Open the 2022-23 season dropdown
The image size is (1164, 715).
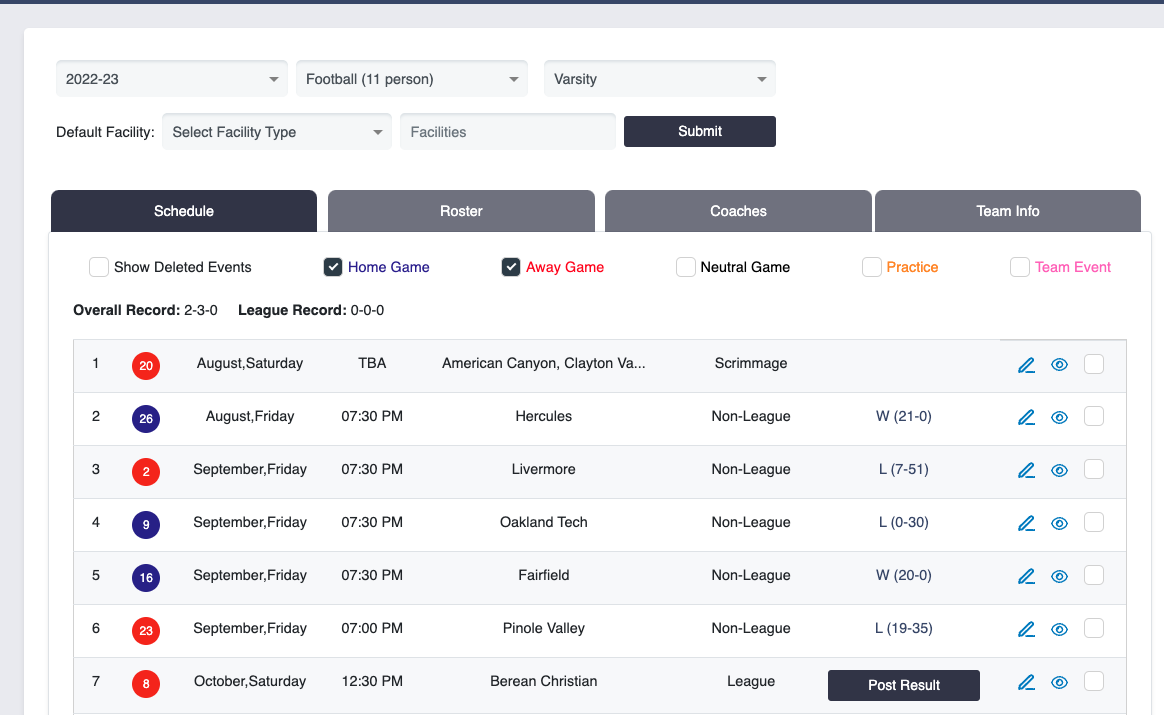click(x=172, y=79)
